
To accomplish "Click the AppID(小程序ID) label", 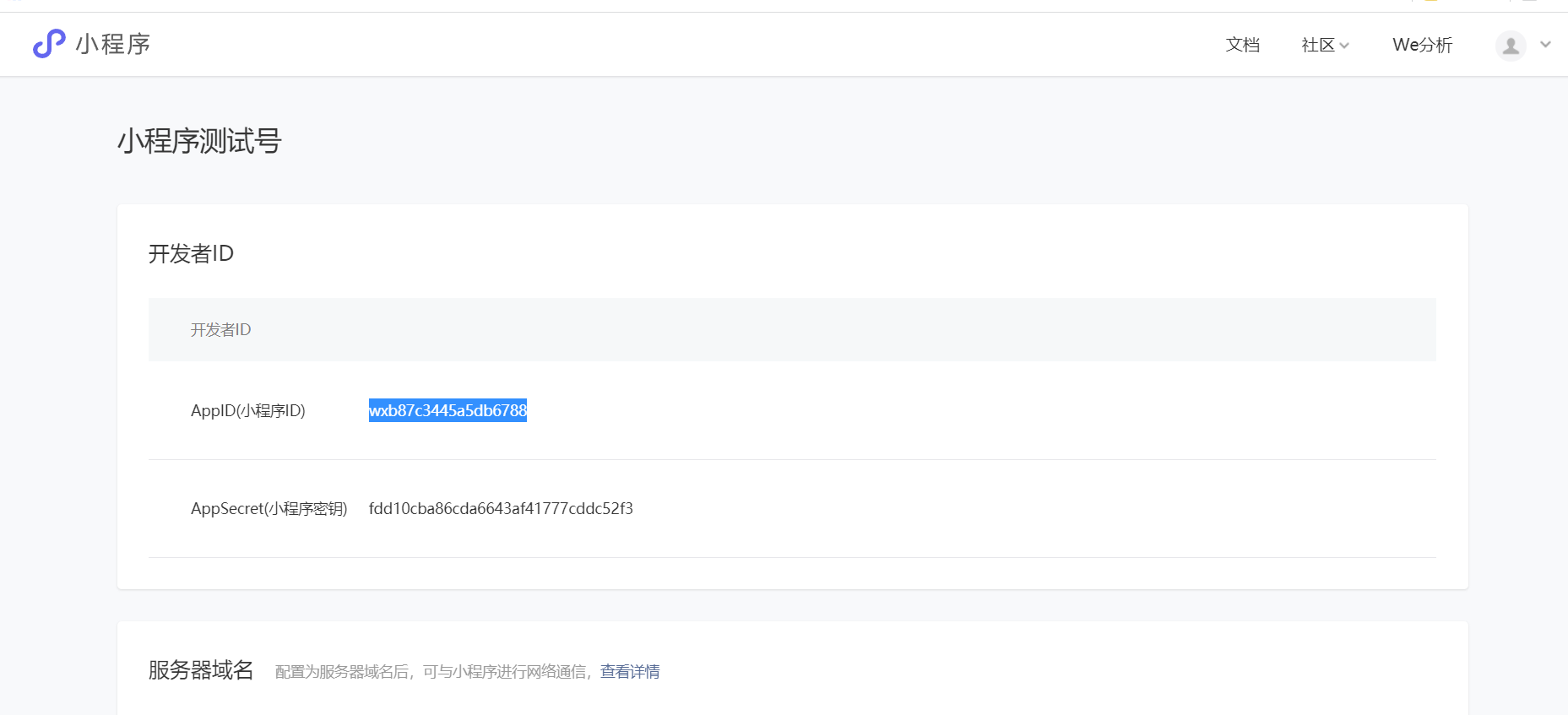I will 248,410.
